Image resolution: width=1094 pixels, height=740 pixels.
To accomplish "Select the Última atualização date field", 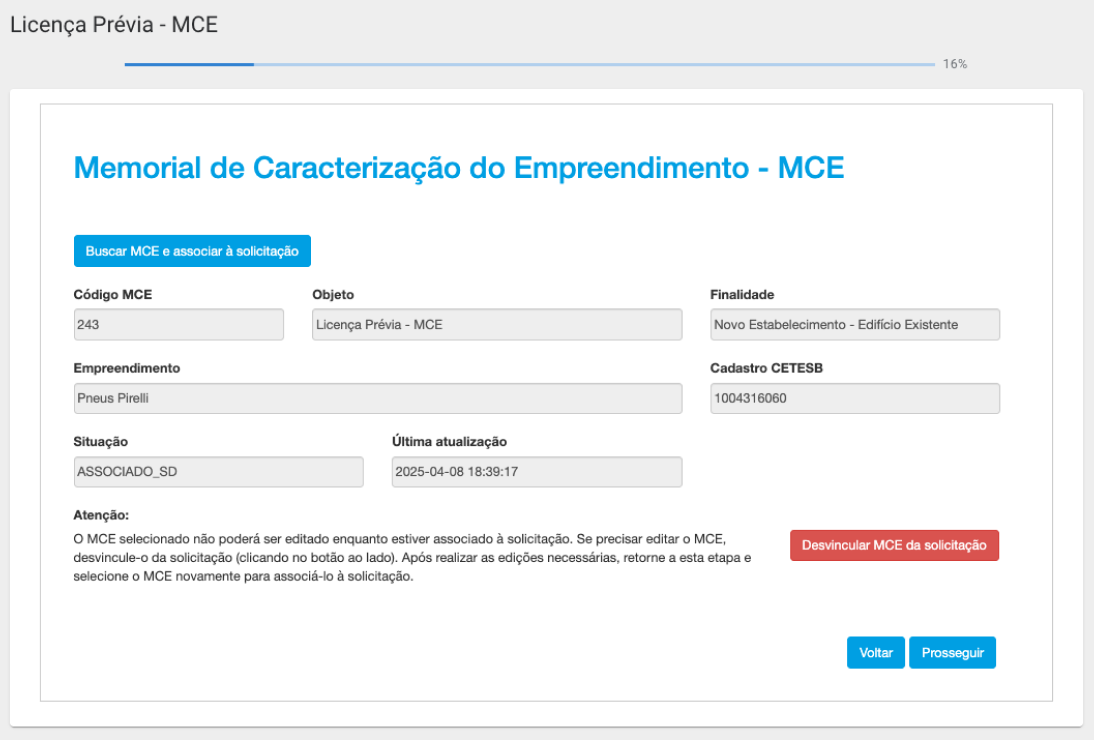I will 537,471.
